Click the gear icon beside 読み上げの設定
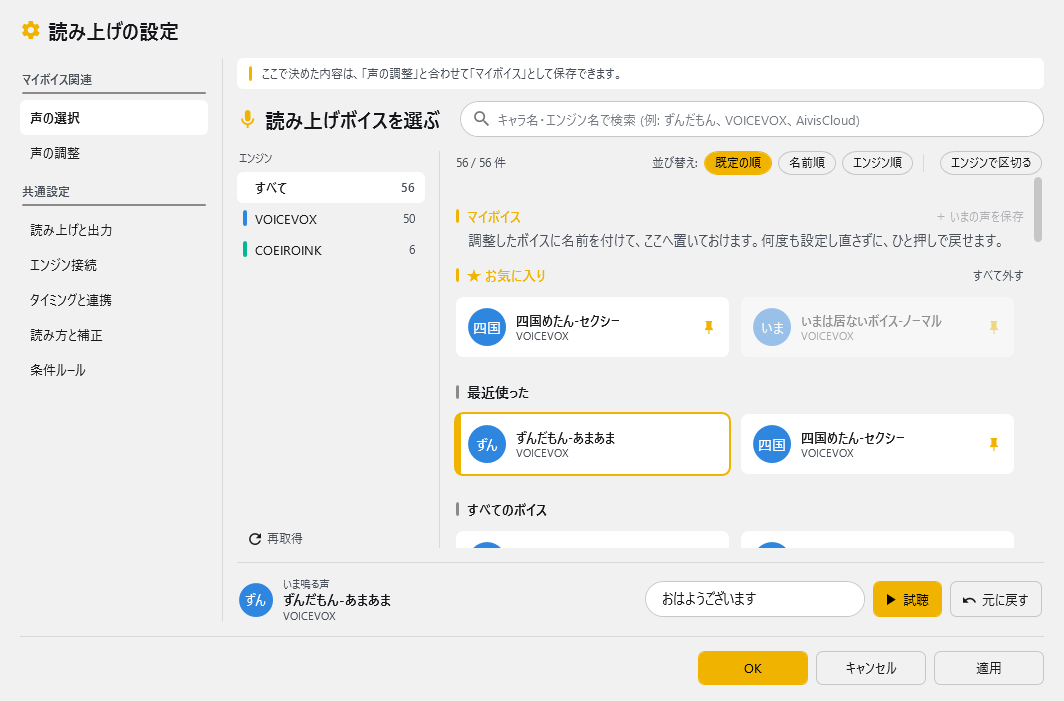This screenshot has height=701, width=1064. click(x=31, y=31)
